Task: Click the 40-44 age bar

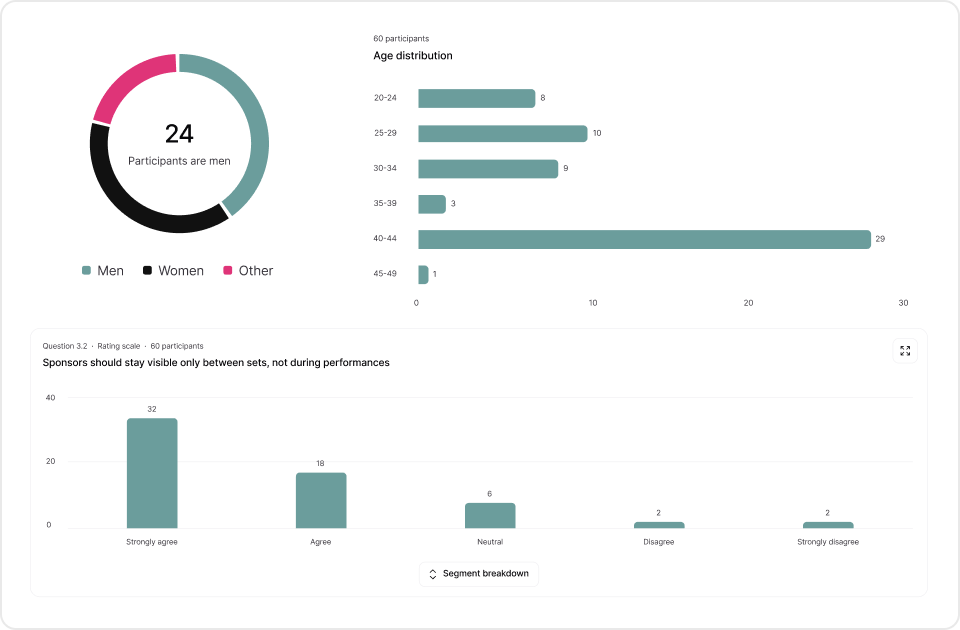Action: tap(644, 239)
